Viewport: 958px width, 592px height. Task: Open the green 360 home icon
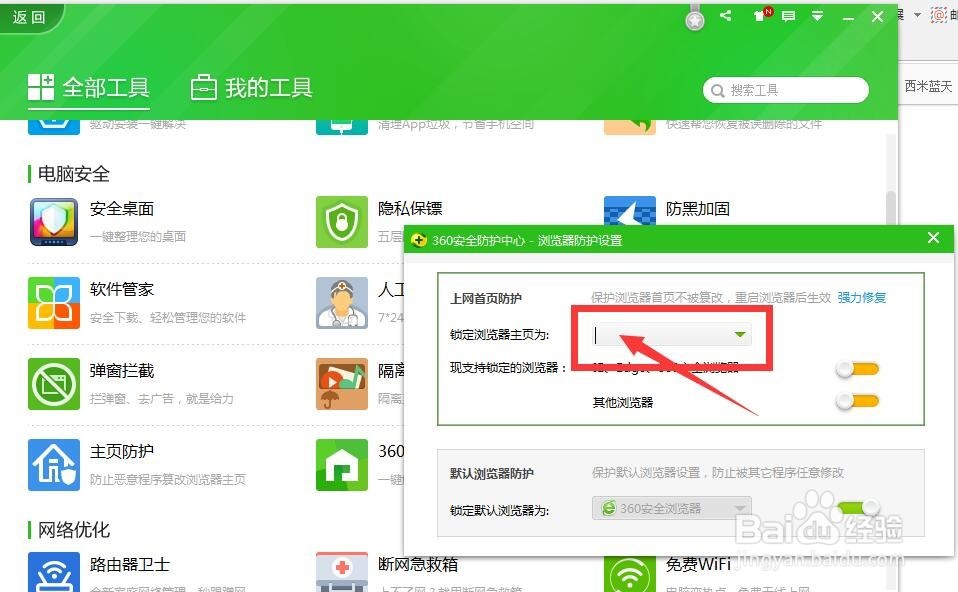pyautogui.click(x=342, y=465)
